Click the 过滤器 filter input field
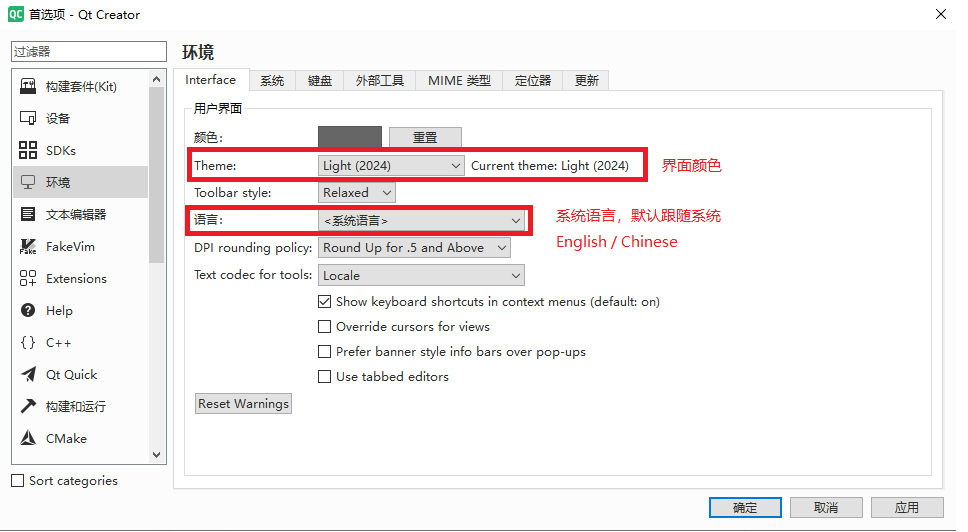 (x=89, y=51)
